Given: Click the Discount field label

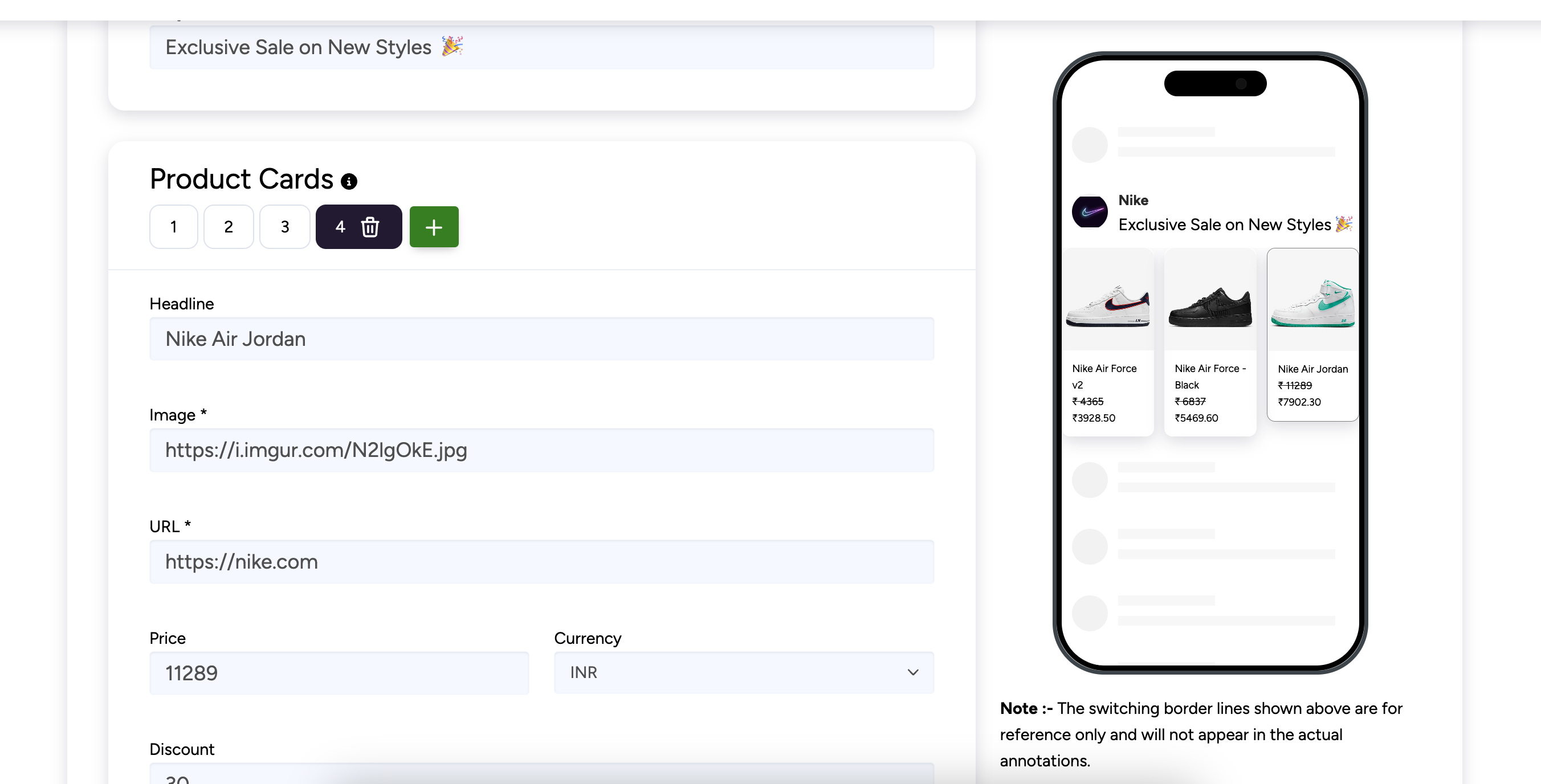Looking at the screenshot, I should point(182,749).
